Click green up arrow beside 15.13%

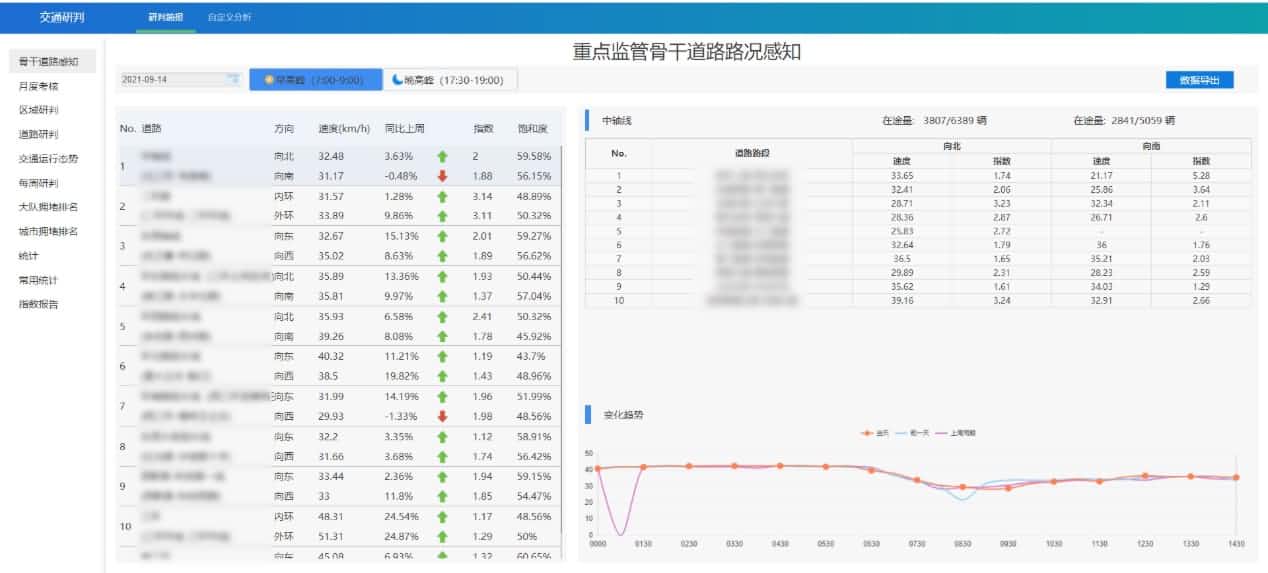point(442,236)
